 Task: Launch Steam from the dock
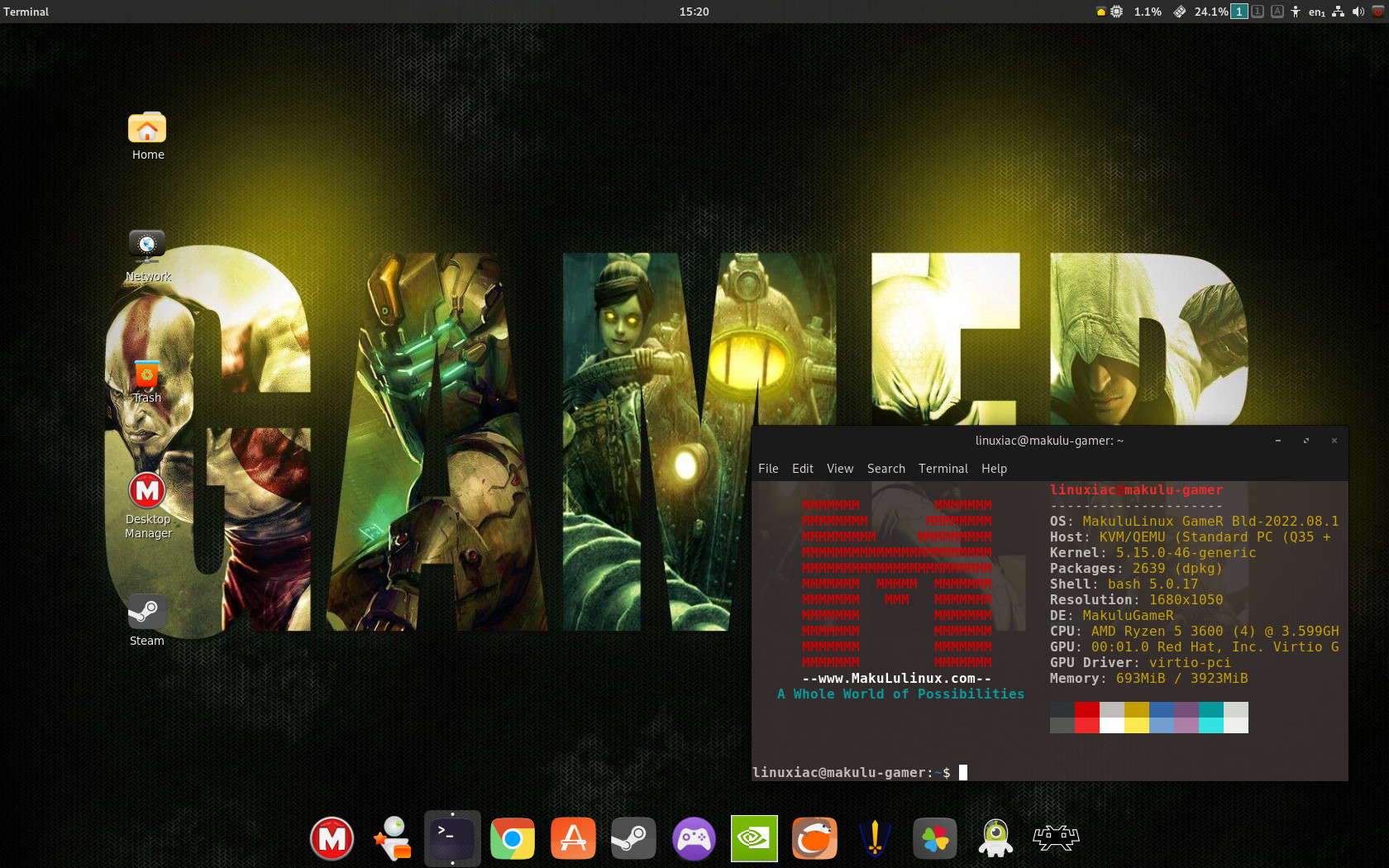coord(633,838)
